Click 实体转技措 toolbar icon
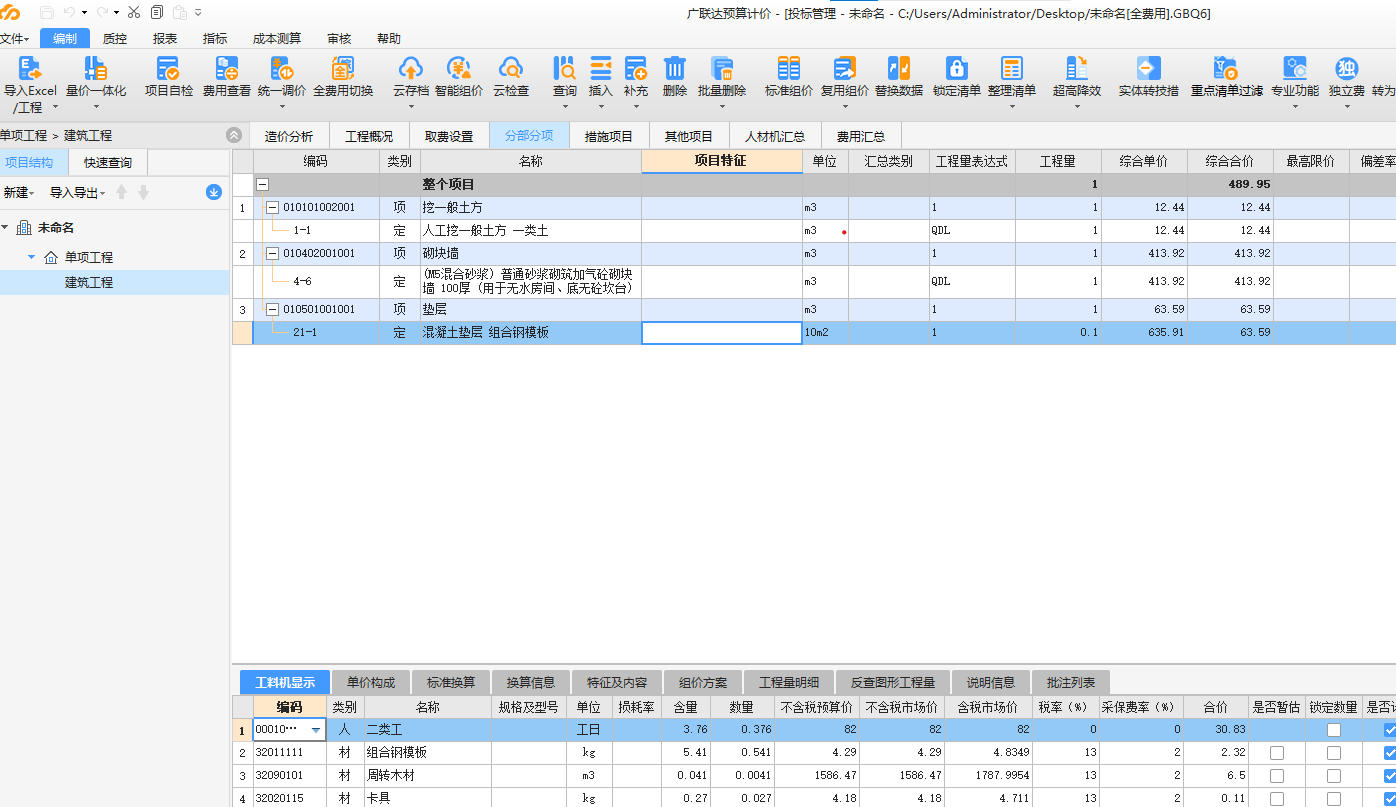1396x807 pixels. (1149, 69)
